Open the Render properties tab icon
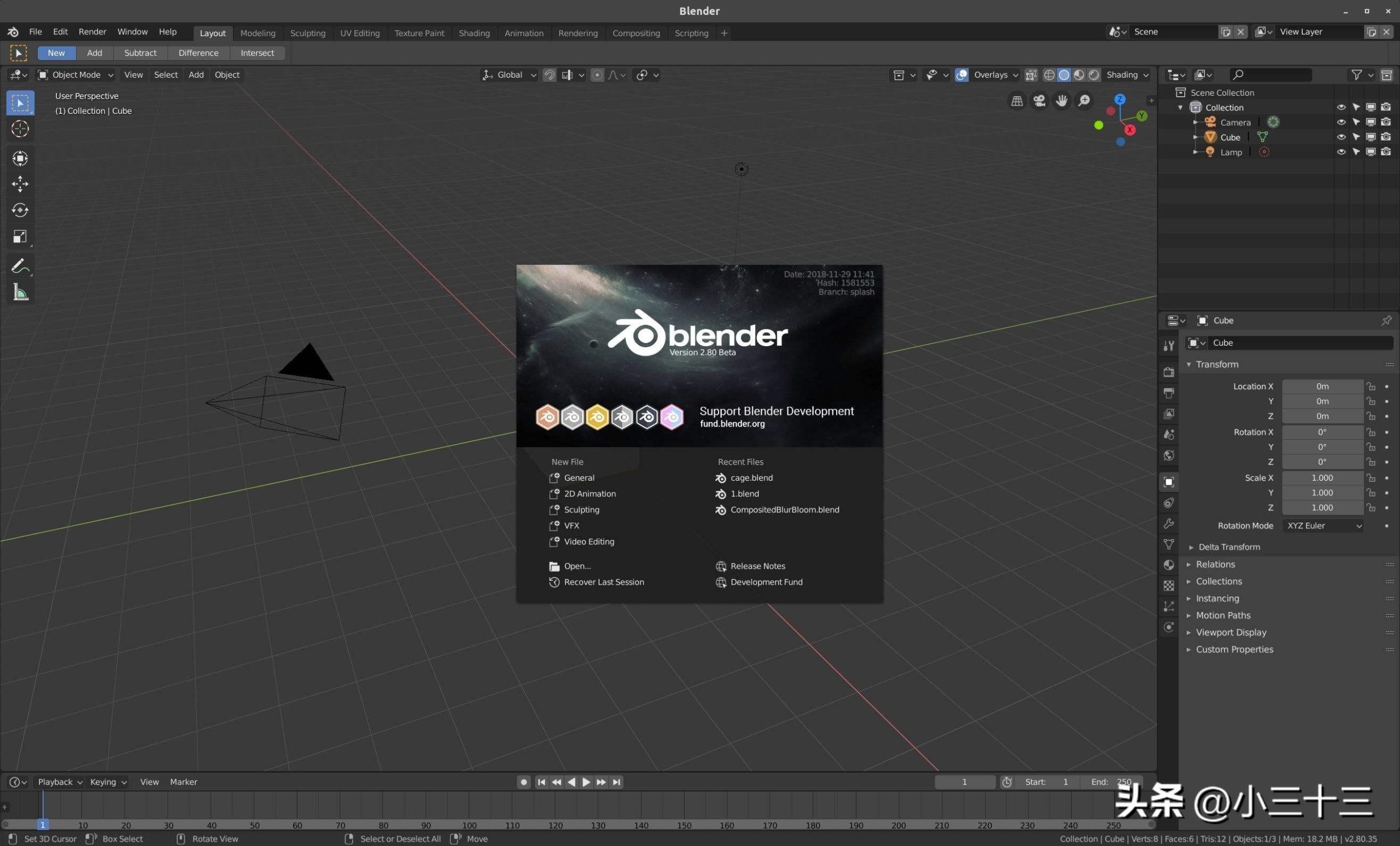The height and width of the screenshot is (846, 1400). point(1169,372)
